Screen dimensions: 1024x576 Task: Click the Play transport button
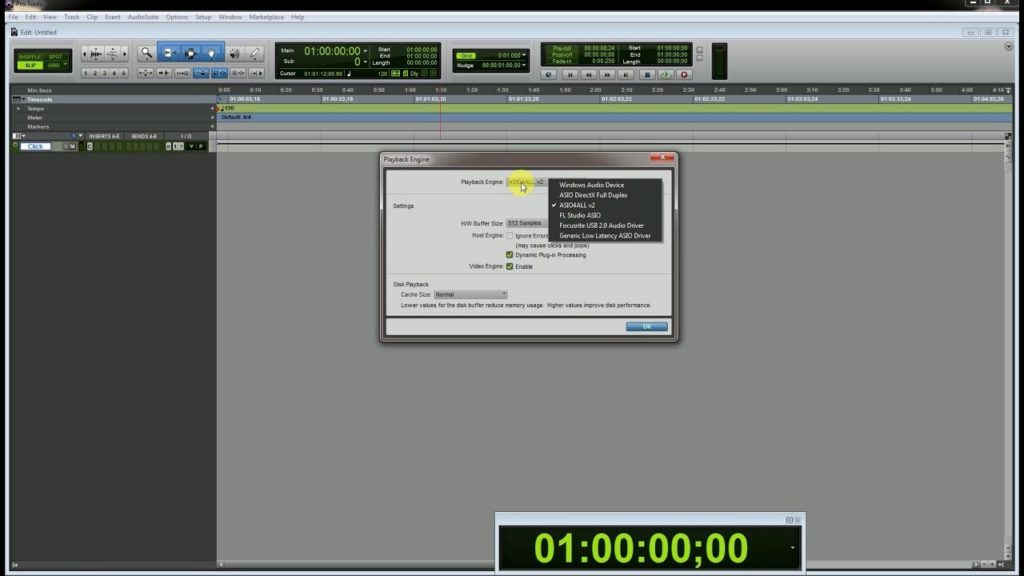point(665,74)
